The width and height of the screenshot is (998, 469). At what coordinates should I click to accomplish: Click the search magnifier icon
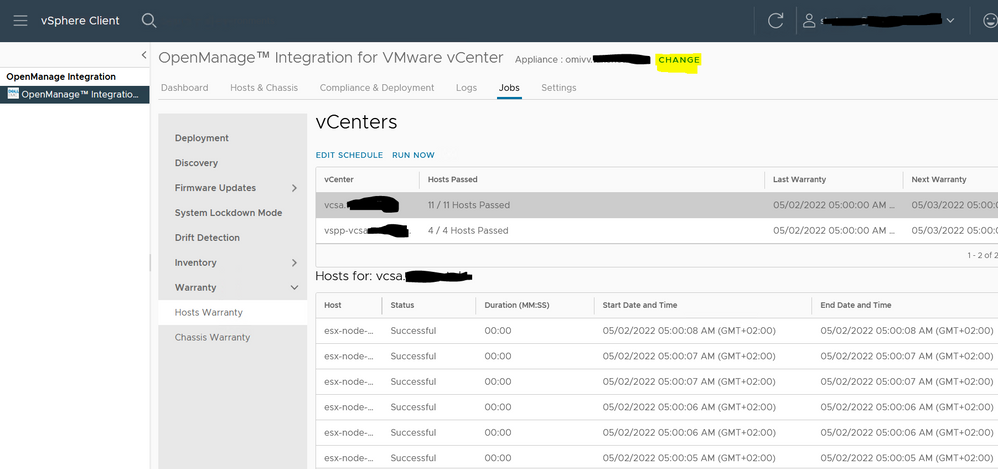[149, 20]
